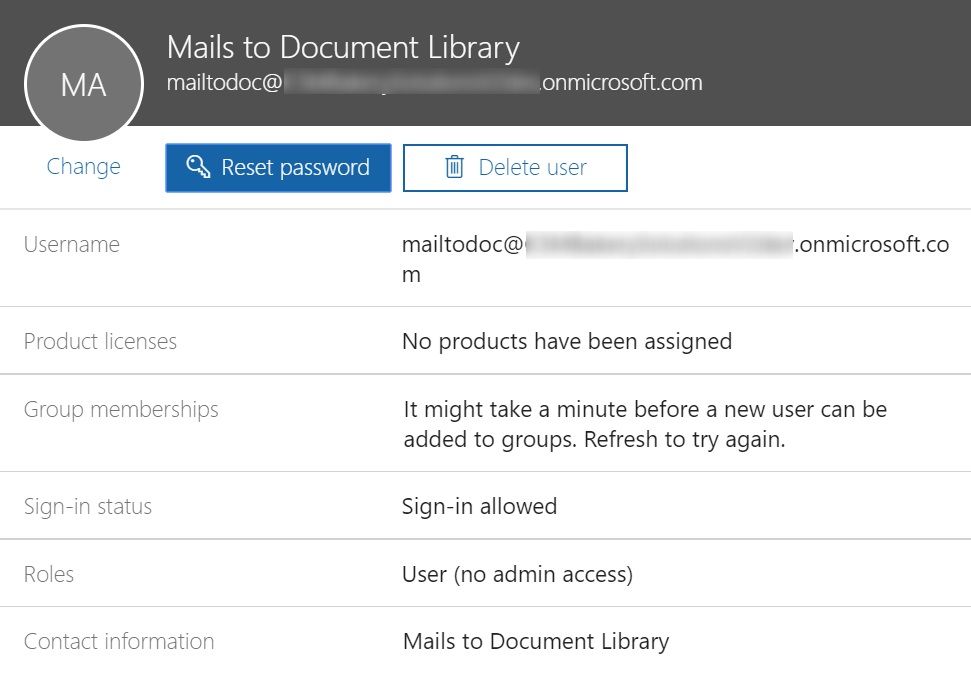Screen dimensions: 971x678
Task: Click the Reset password button
Action: (278, 168)
